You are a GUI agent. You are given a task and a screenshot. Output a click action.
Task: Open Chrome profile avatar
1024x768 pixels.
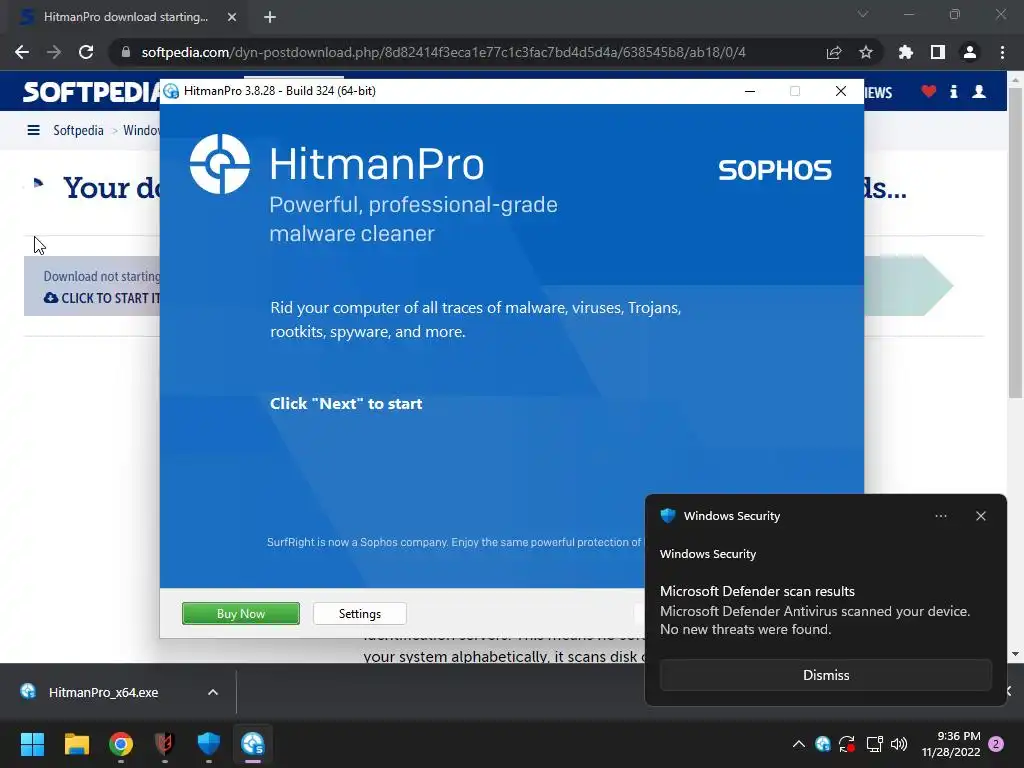[969, 52]
